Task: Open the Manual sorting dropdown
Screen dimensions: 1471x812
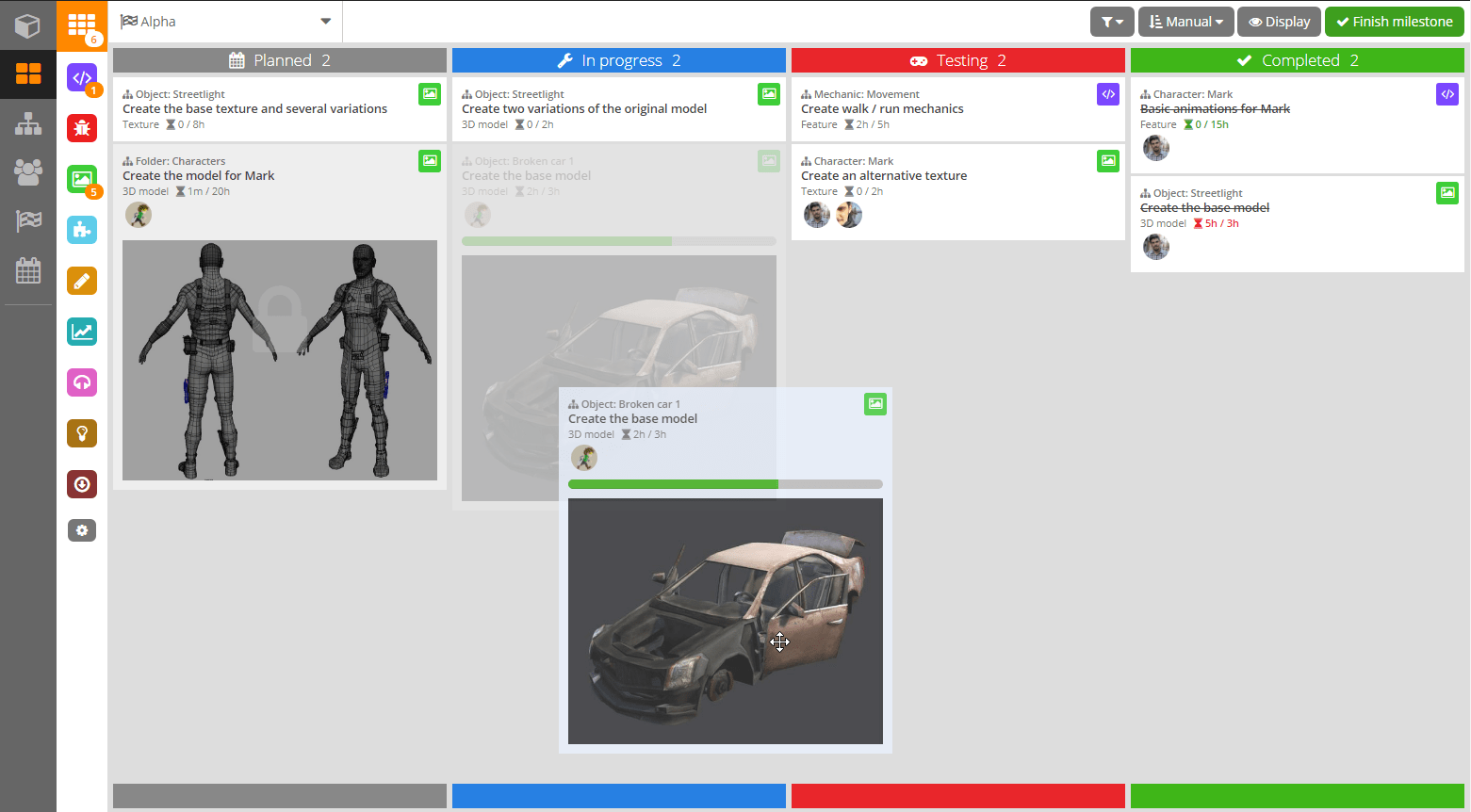Action: [x=1185, y=22]
